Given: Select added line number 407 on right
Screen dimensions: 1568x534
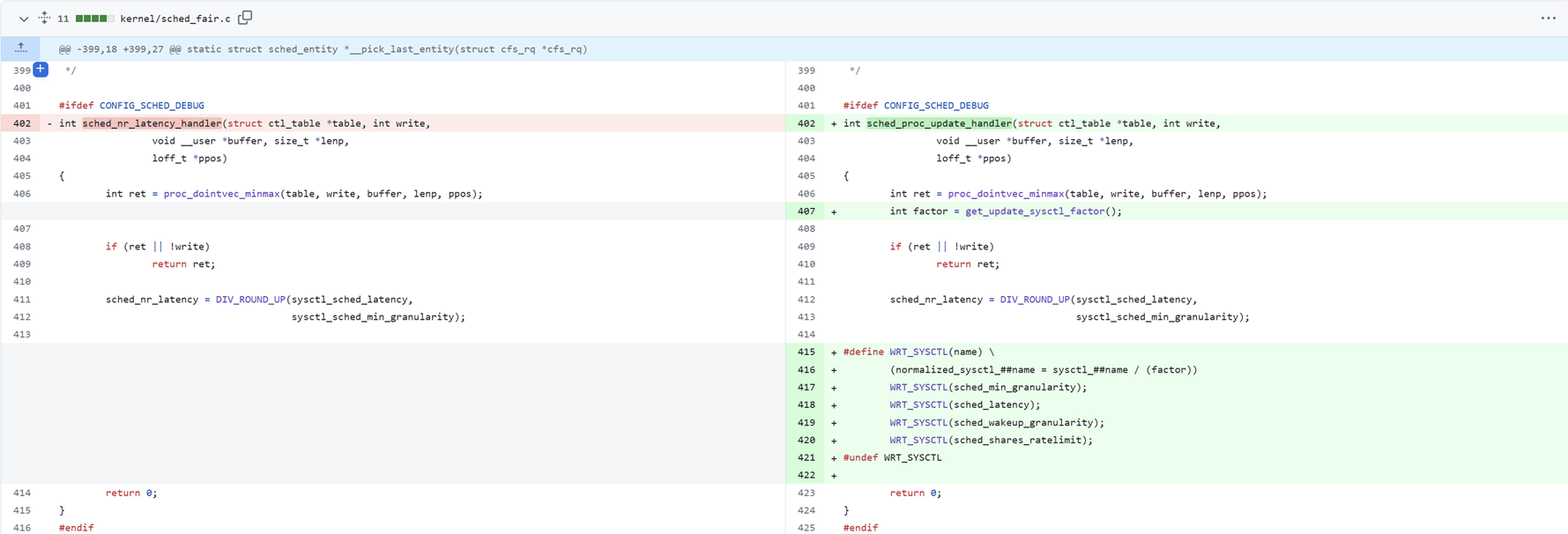Looking at the screenshot, I should 806,211.
